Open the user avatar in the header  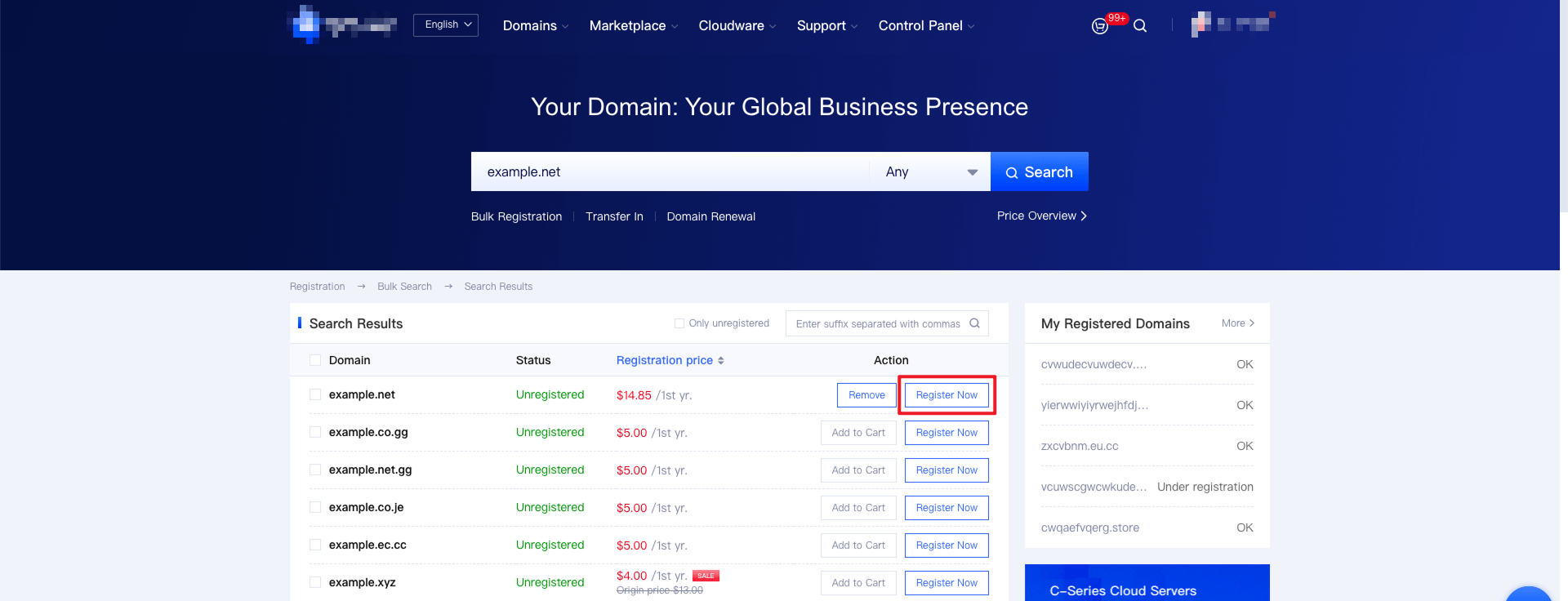point(1200,24)
